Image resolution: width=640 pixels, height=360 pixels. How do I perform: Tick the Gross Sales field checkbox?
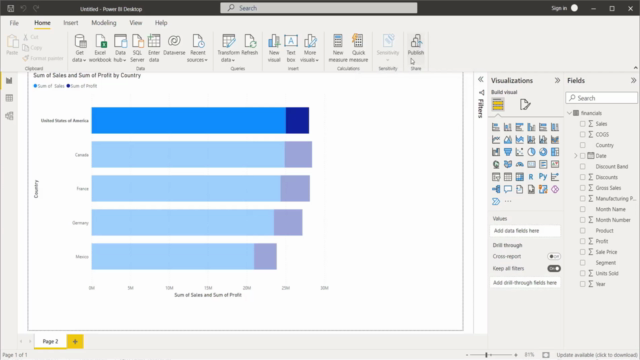pos(582,188)
